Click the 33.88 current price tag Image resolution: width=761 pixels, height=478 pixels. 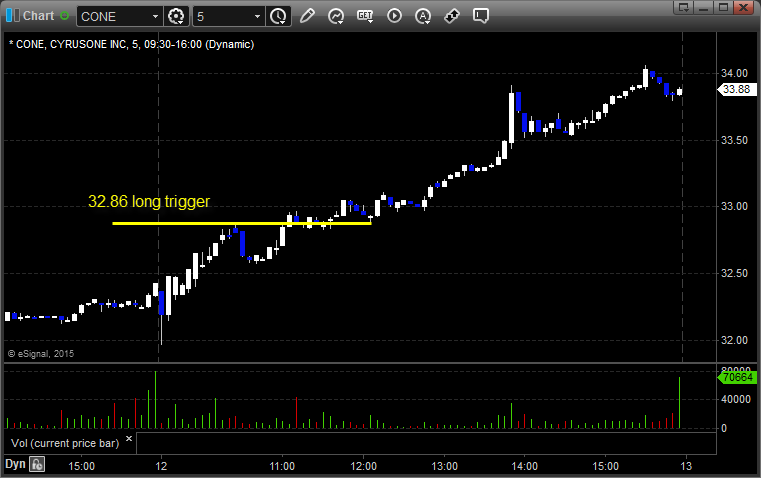pyautogui.click(x=736, y=89)
